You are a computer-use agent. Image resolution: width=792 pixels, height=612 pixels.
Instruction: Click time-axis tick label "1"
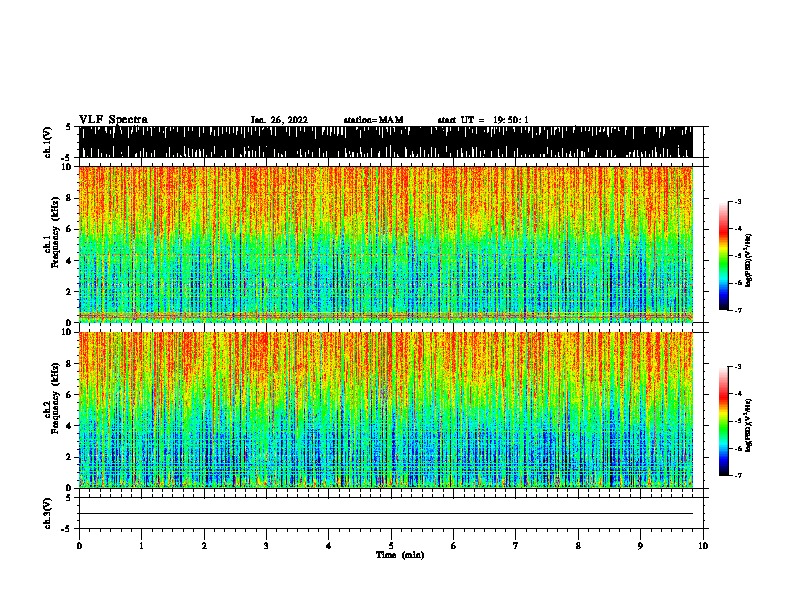pyautogui.click(x=141, y=546)
